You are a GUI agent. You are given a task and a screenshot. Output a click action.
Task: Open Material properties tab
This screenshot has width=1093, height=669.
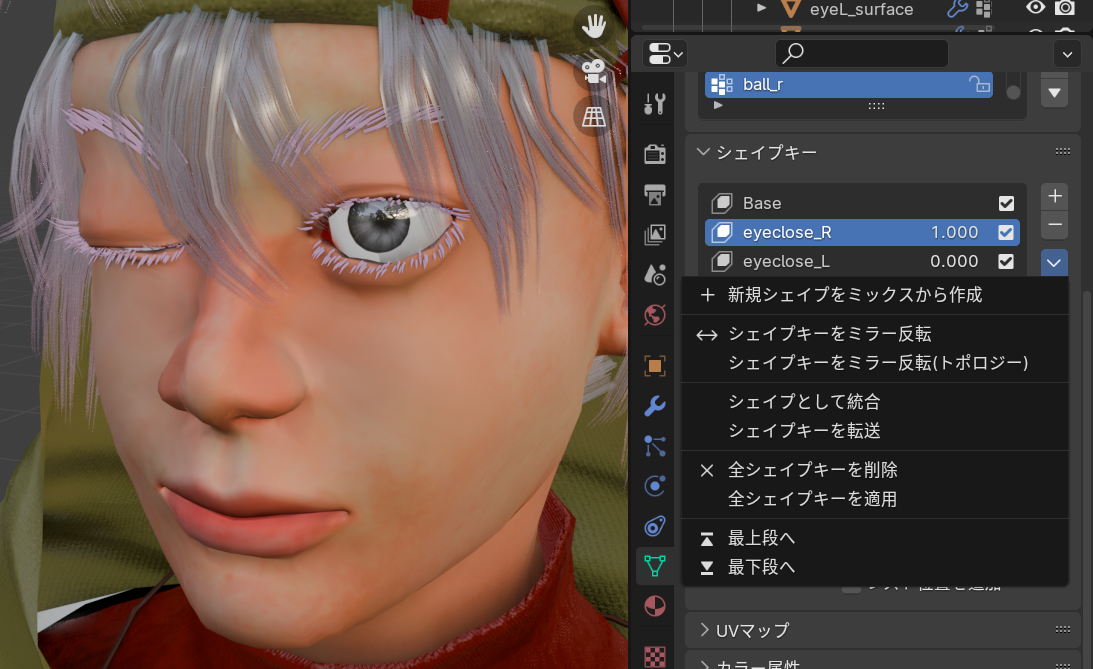coord(655,606)
